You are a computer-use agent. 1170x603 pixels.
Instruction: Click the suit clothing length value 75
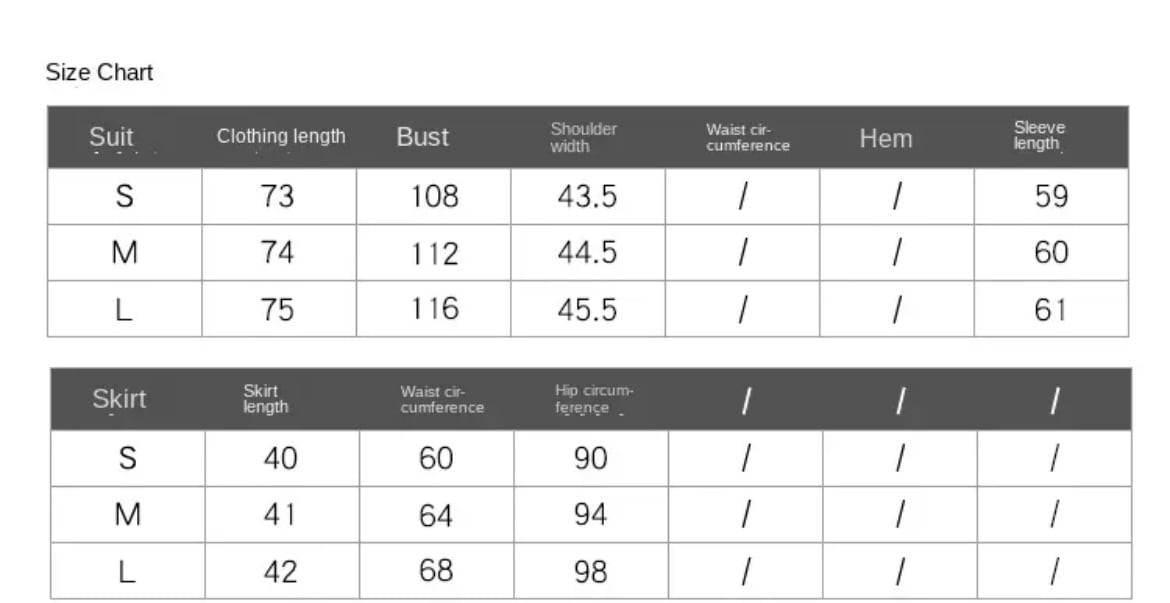point(277,310)
